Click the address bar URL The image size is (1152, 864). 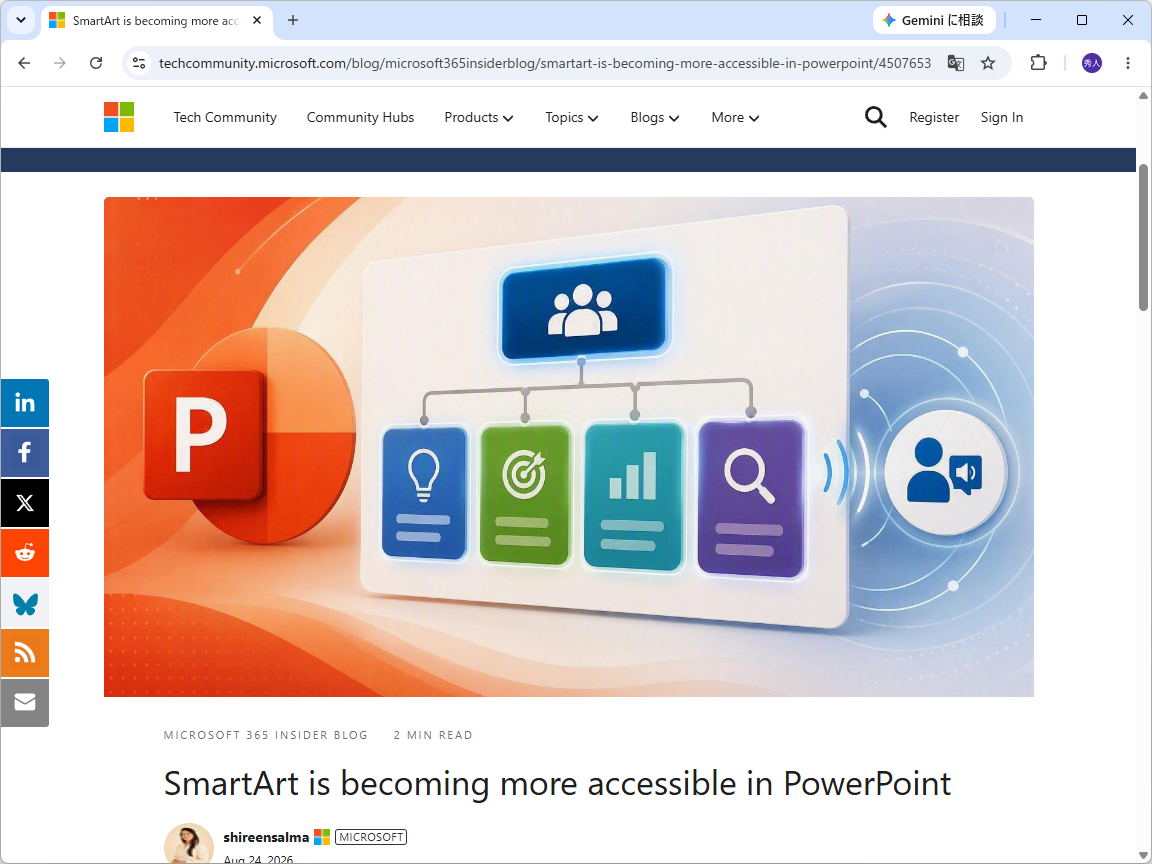(x=544, y=63)
